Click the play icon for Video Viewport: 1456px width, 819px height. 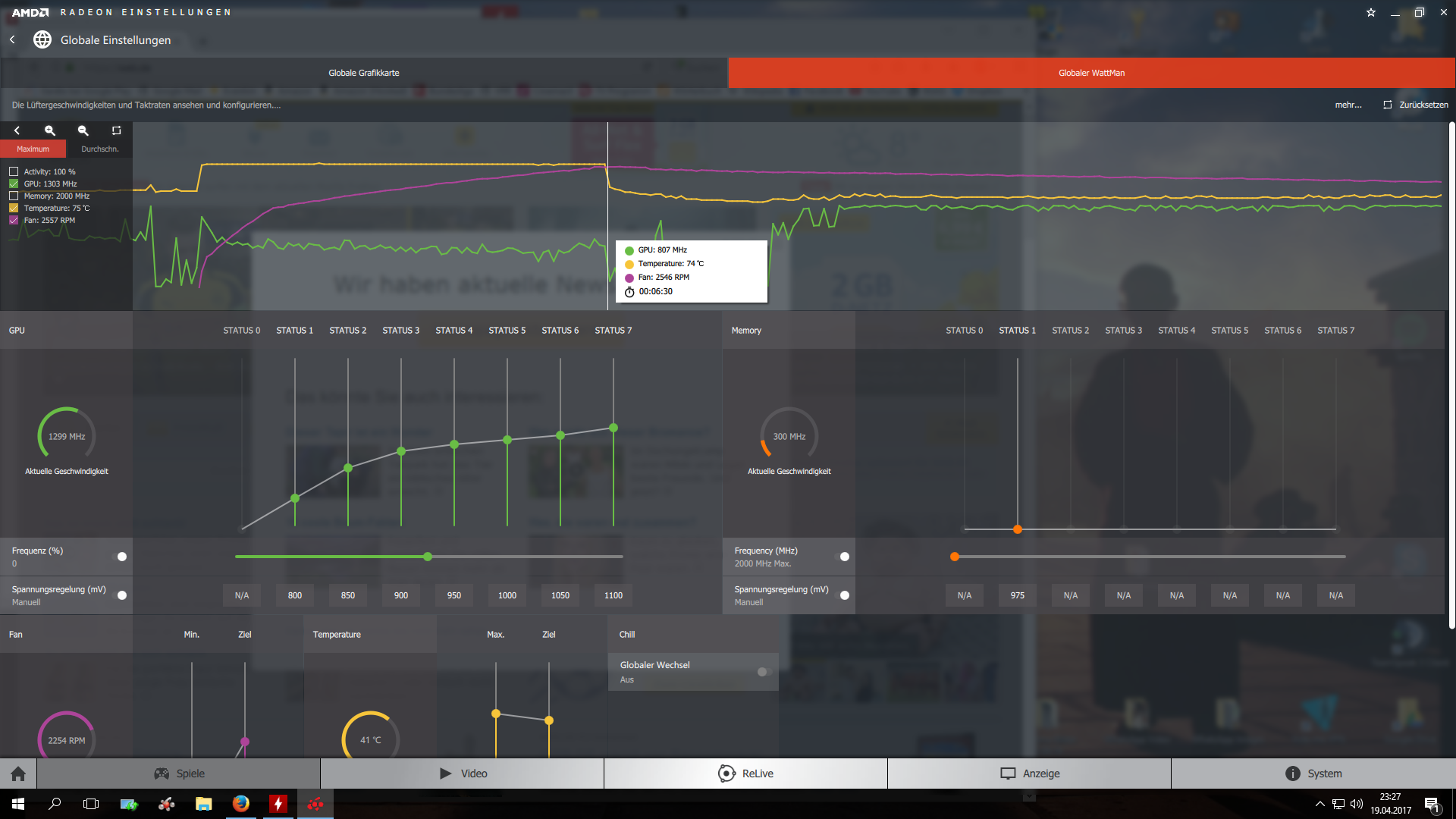446,773
